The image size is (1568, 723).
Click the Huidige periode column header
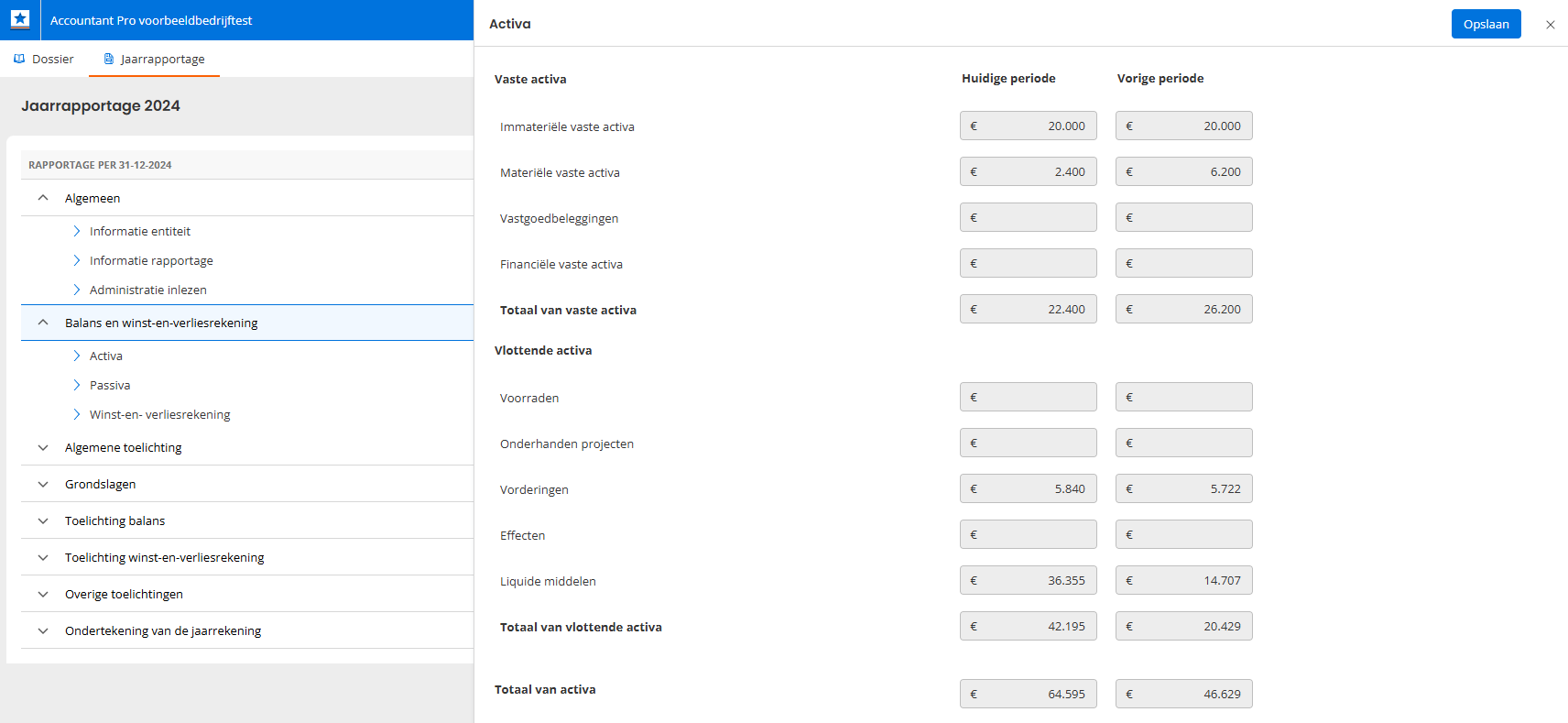pos(1008,78)
